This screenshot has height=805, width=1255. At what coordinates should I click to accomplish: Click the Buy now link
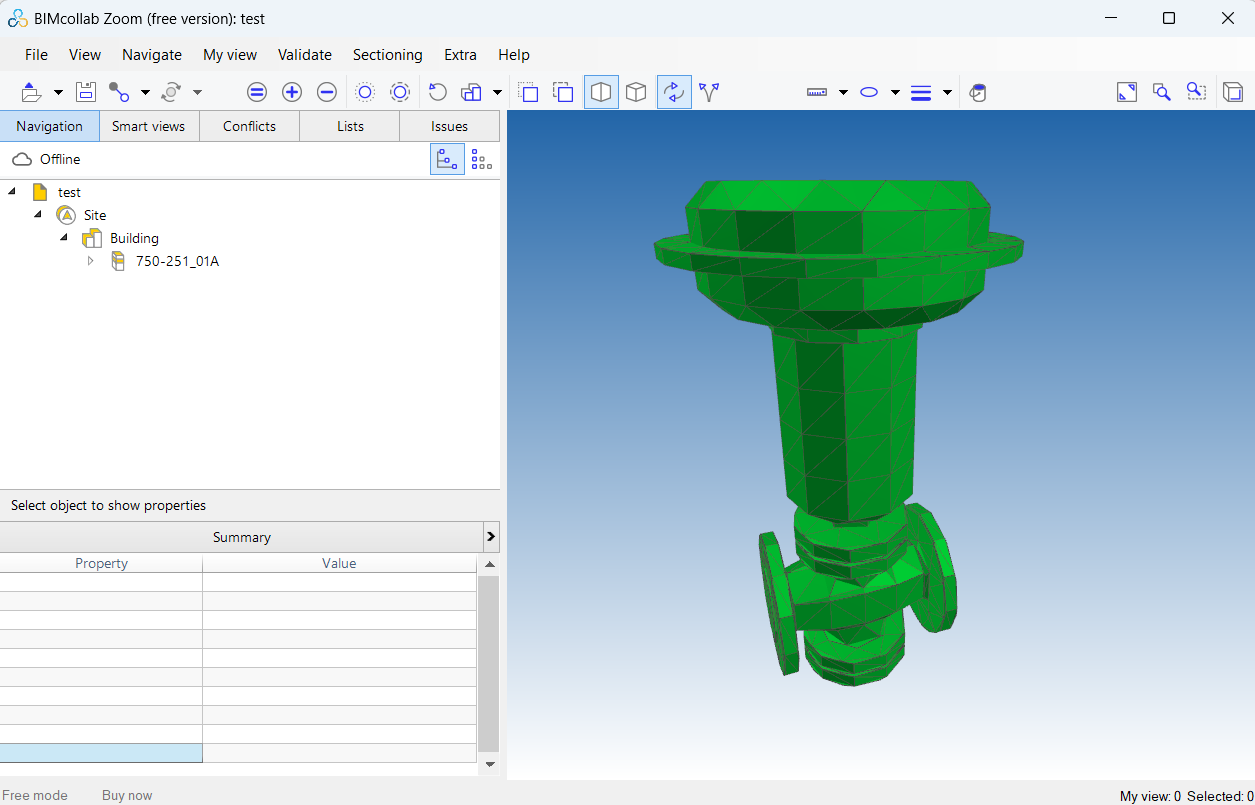tap(127, 795)
